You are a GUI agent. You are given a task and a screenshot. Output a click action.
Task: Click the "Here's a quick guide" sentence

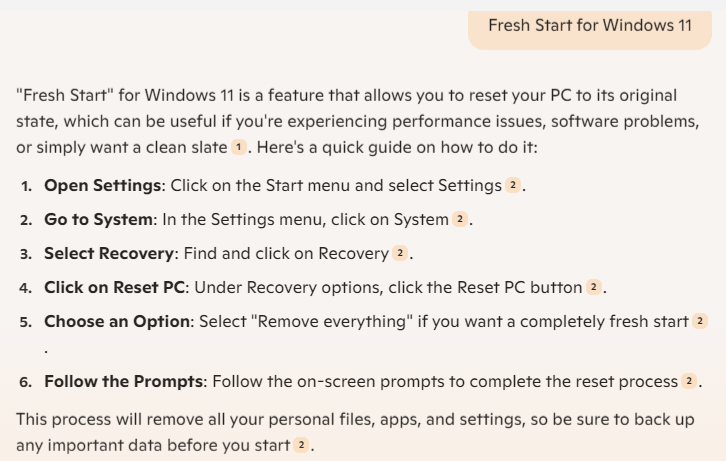[397, 148]
